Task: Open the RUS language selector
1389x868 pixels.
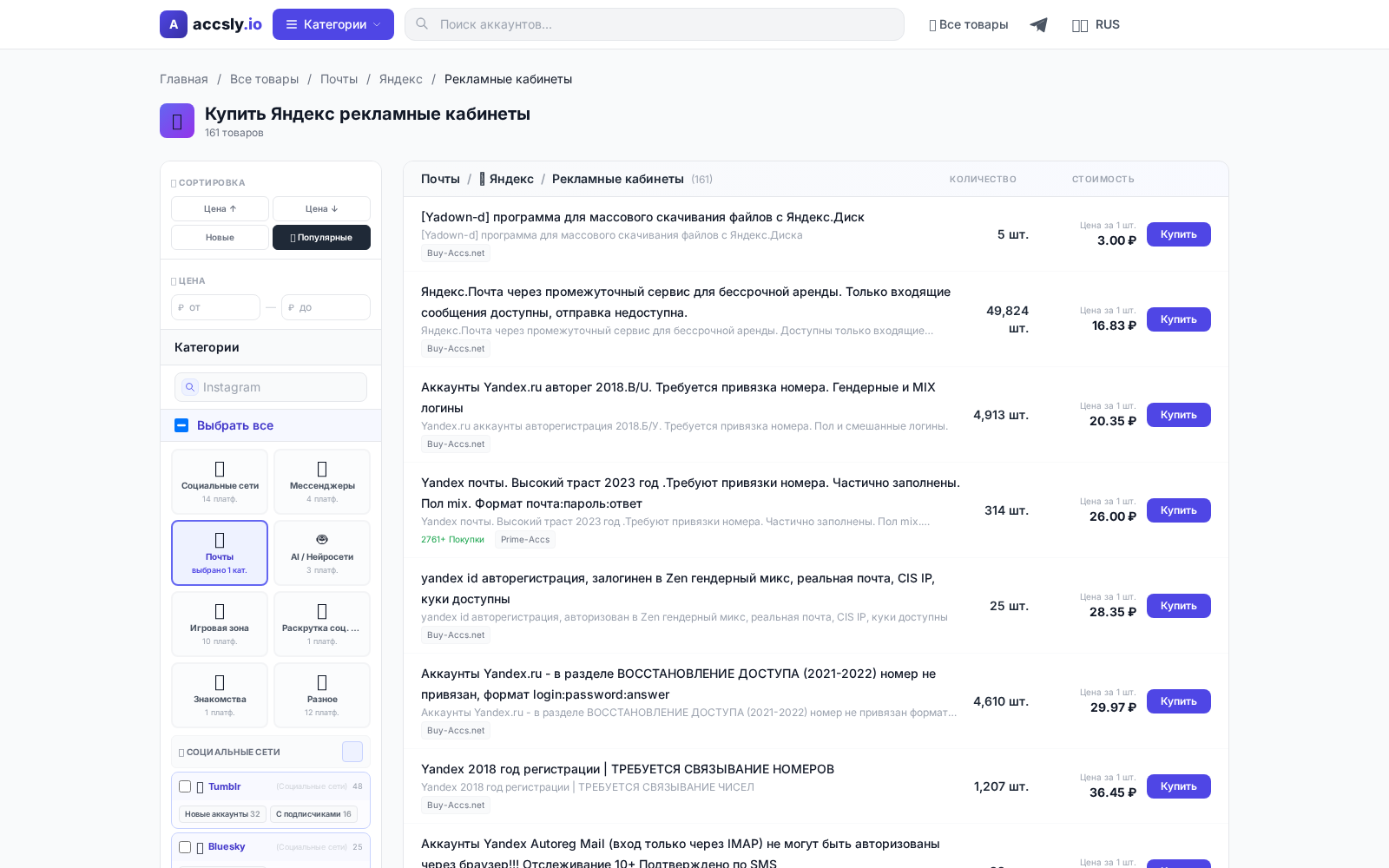Action: (x=1096, y=24)
